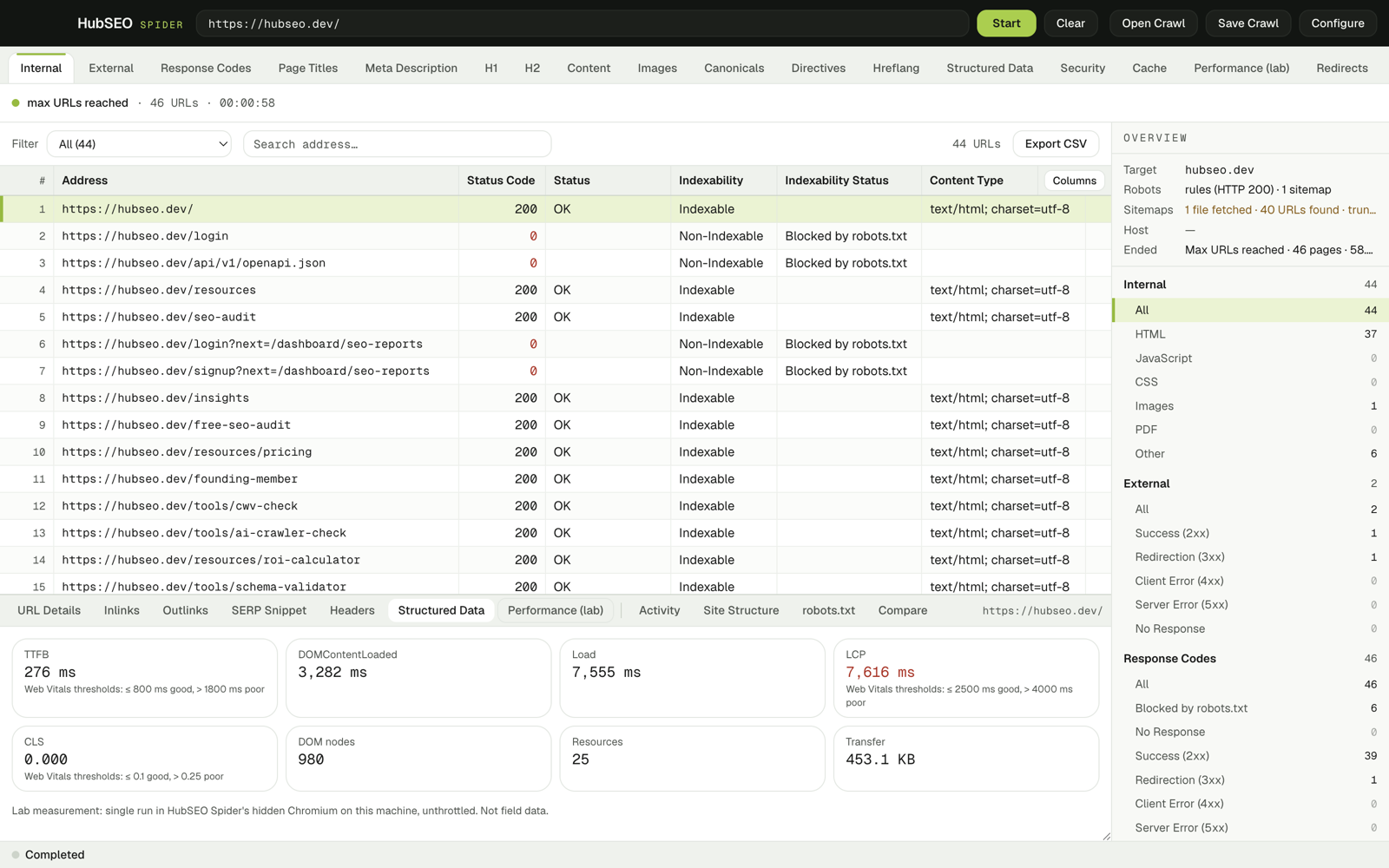Save the current crawl
This screenshot has width=1389, height=868.
(x=1247, y=23)
